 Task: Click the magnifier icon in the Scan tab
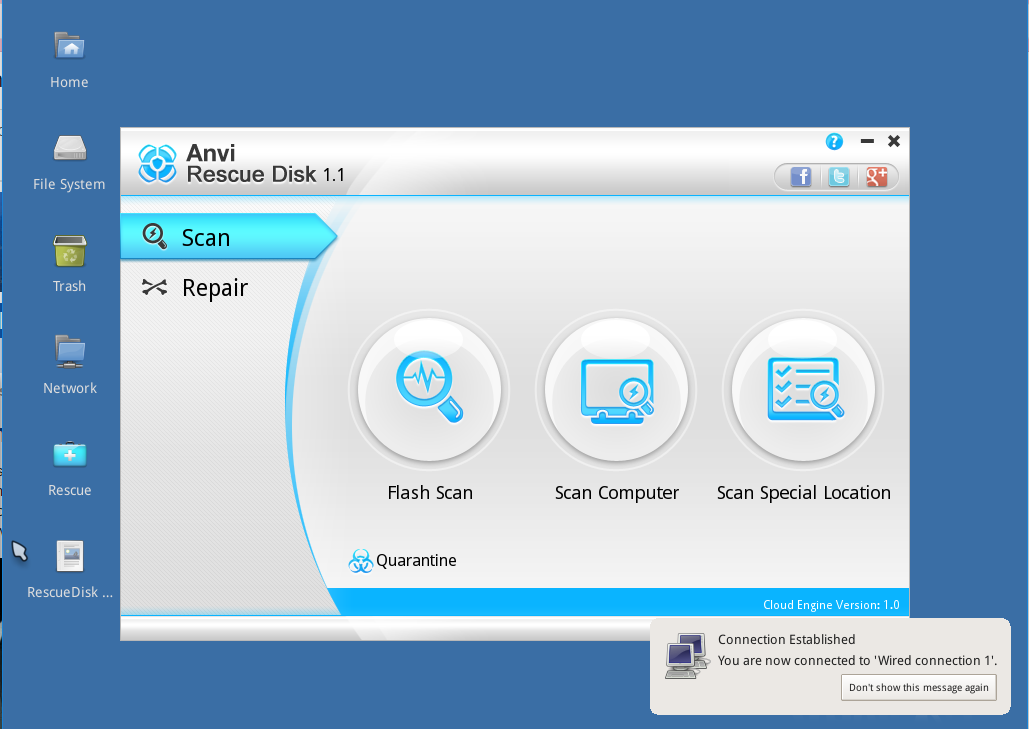[x=155, y=236]
